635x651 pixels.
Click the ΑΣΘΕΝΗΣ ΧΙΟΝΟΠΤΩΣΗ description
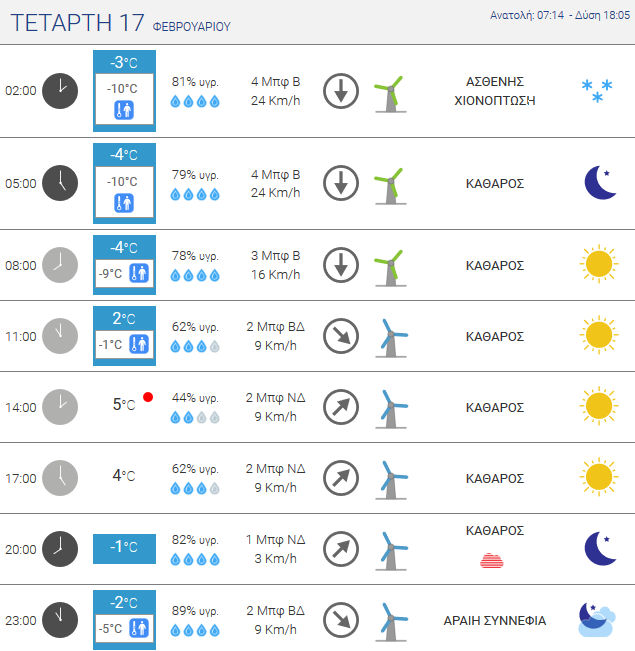pyautogui.click(x=495, y=91)
